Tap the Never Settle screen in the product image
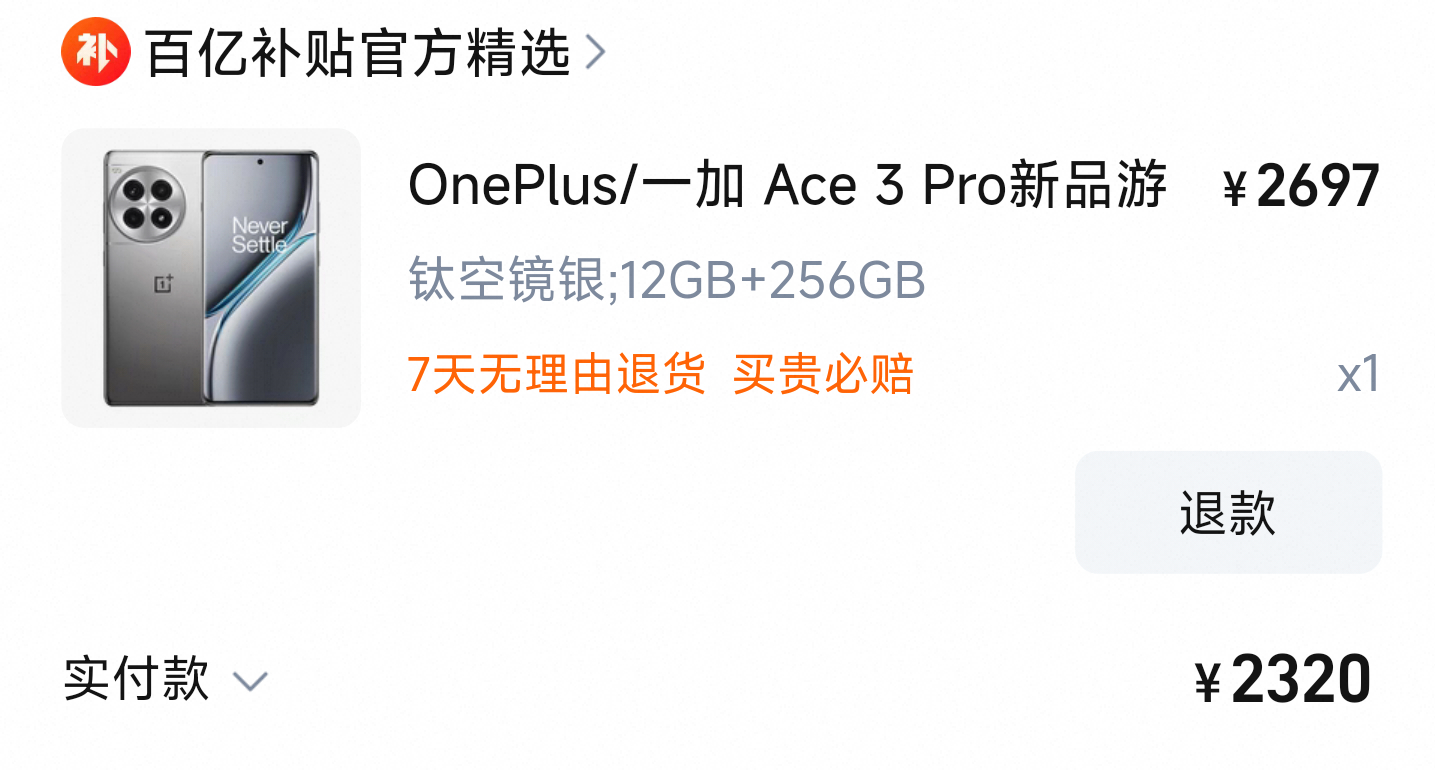The width and height of the screenshot is (1435, 770). [x=261, y=277]
